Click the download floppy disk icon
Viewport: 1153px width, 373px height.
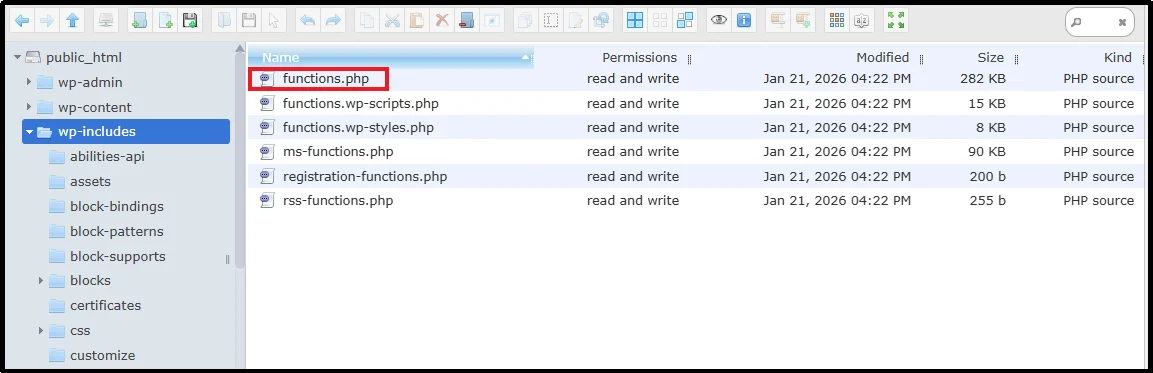pos(249,21)
